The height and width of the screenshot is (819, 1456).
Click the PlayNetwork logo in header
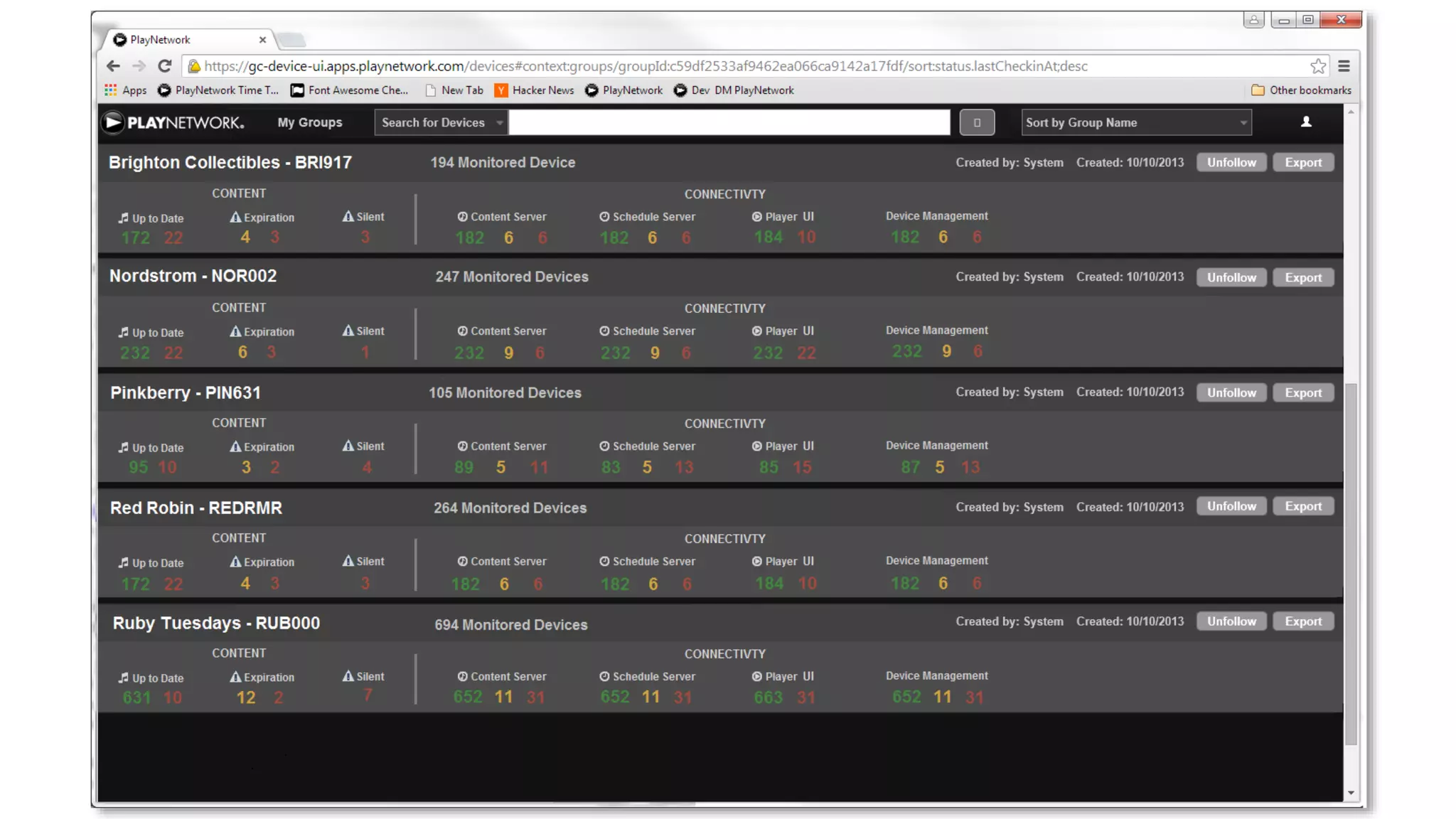tap(173, 122)
